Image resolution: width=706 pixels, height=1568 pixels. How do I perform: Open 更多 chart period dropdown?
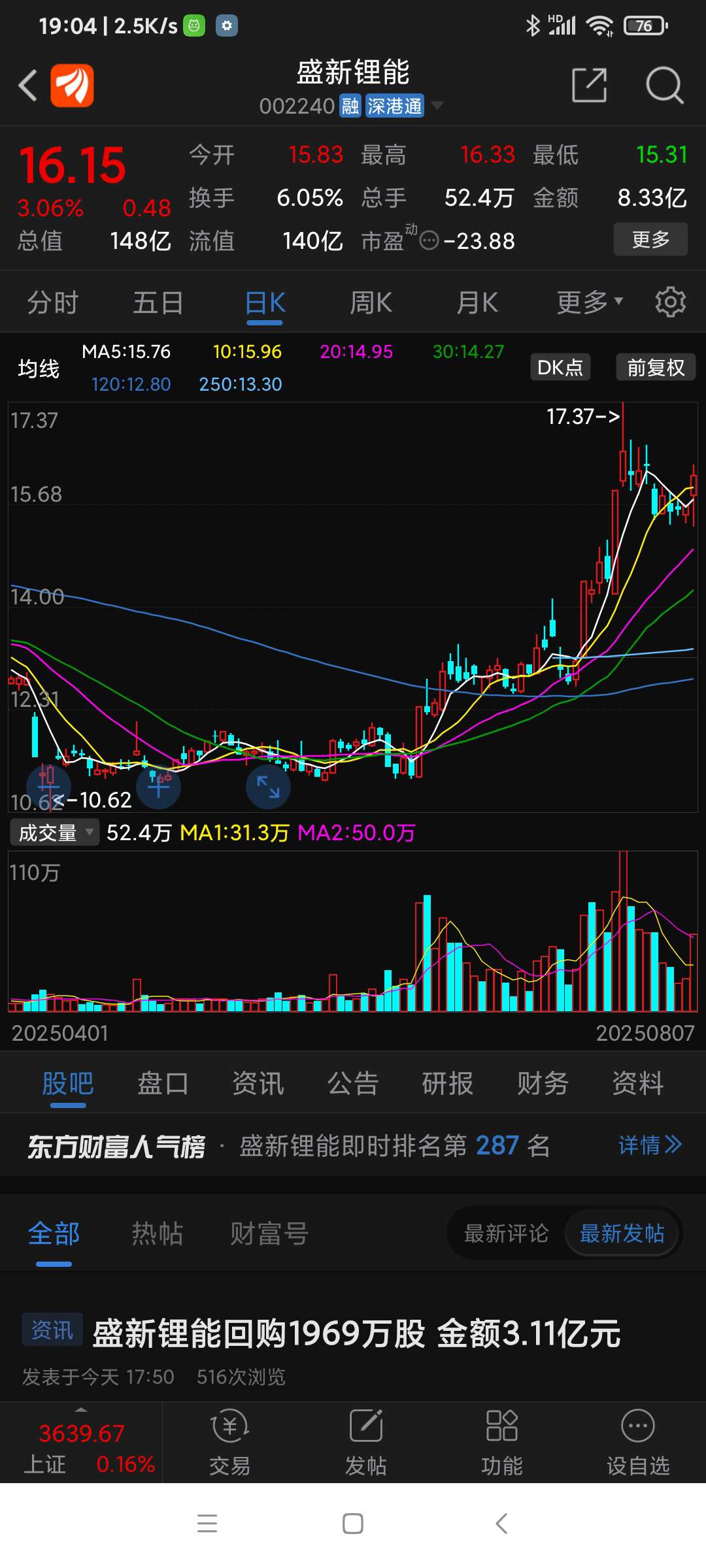(x=590, y=302)
